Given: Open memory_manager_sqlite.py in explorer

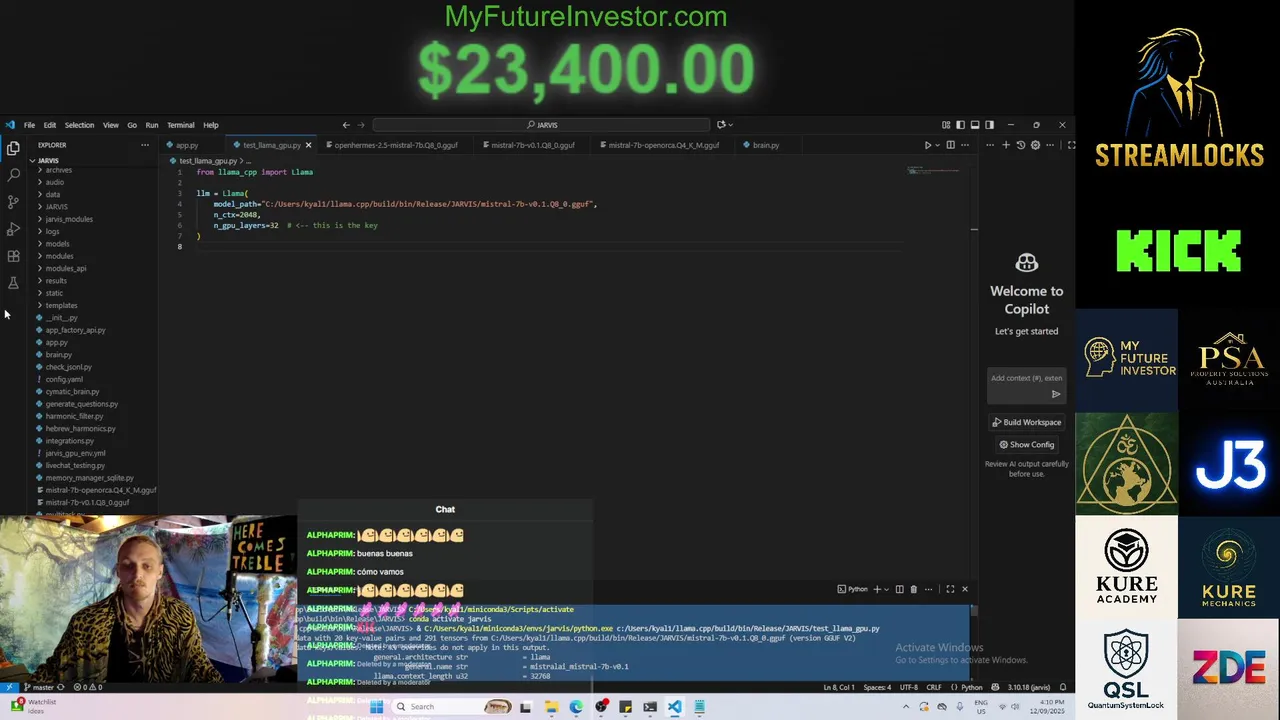Looking at the screenshot, I should click(89, 478).
